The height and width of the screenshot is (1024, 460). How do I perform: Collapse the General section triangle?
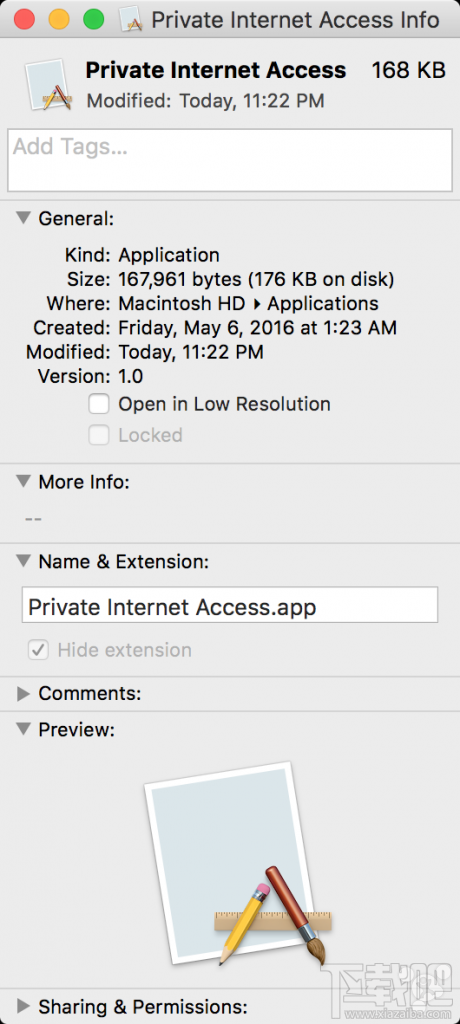point(24,217)
